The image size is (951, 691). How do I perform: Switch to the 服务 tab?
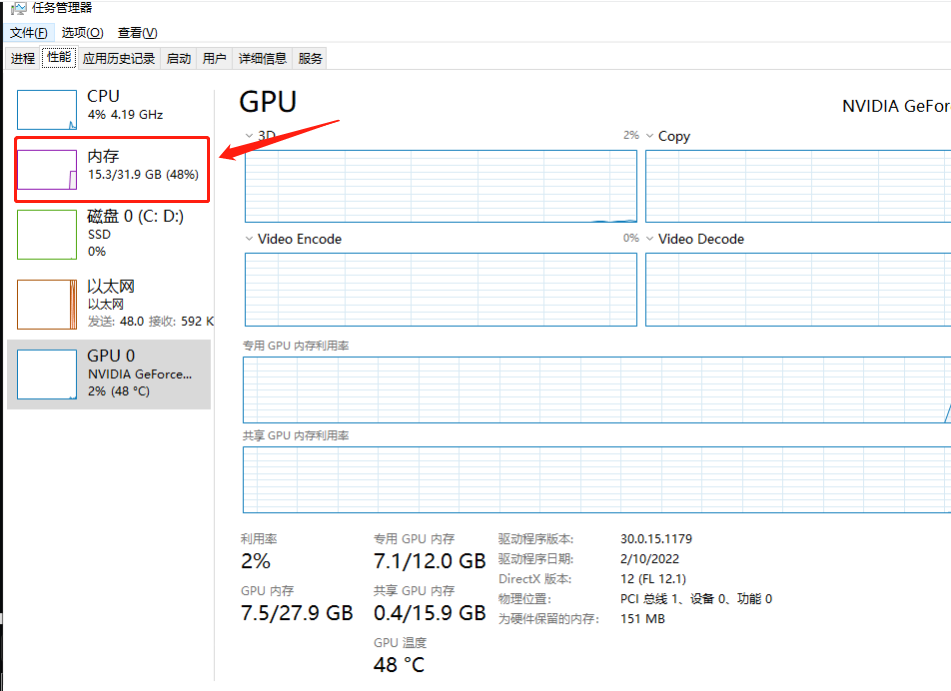pyautogui.click(x=311, y=59)
